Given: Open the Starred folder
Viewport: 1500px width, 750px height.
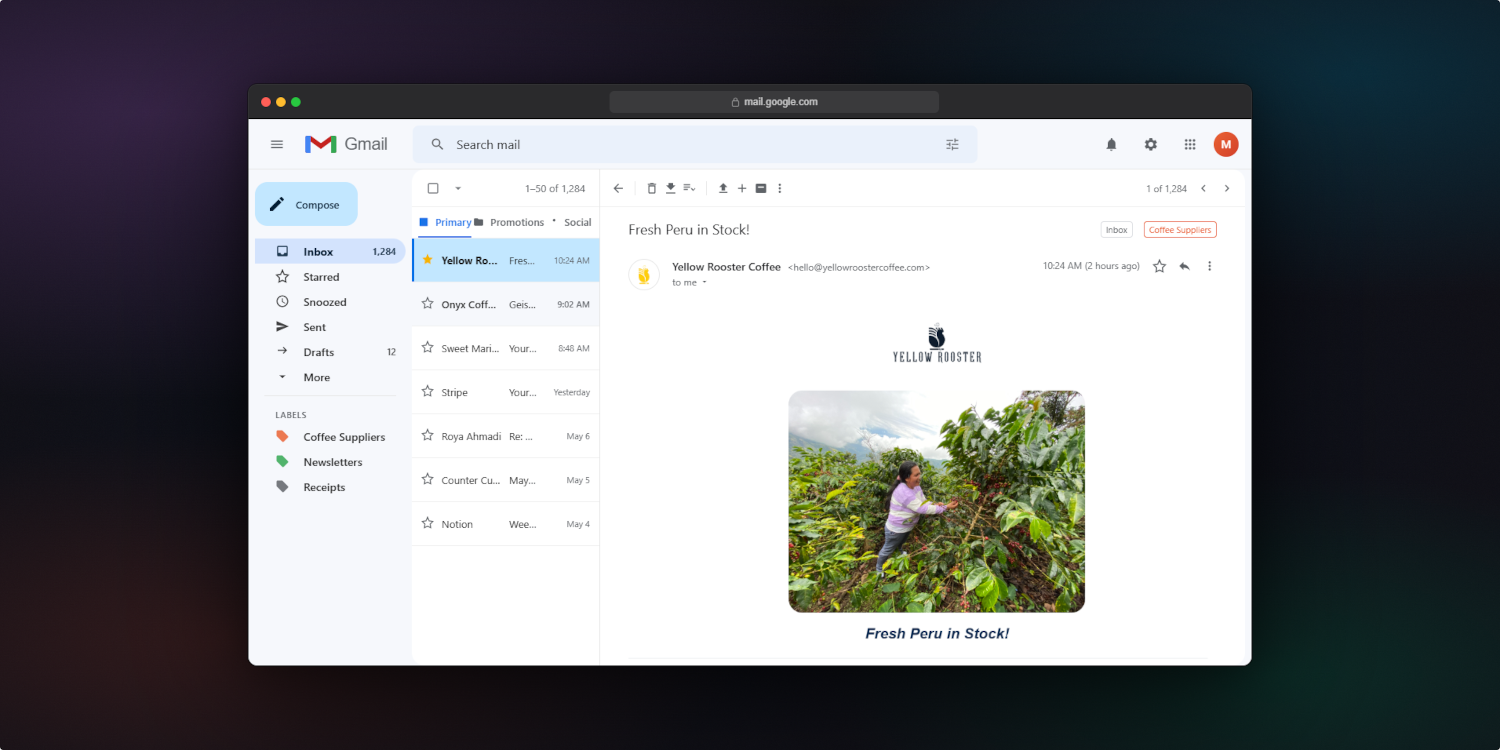Looking at the screenshot, I should 330,277.
